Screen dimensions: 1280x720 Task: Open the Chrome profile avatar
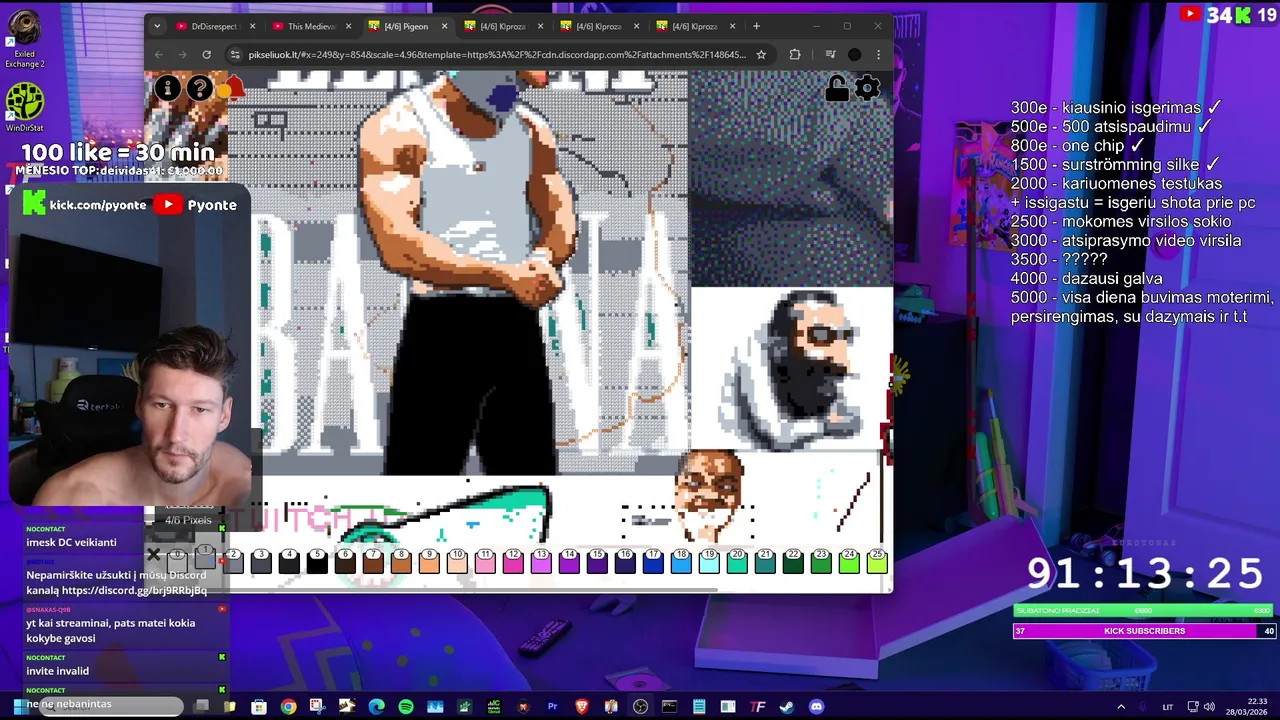point(854,55)
